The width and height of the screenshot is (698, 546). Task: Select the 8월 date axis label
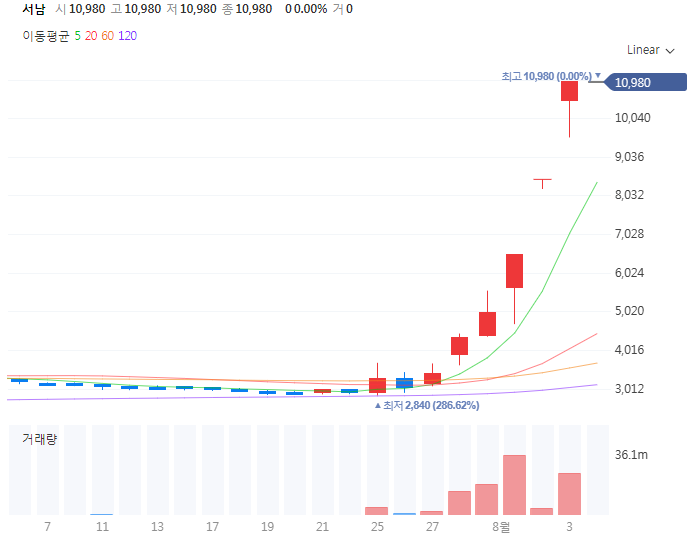[x=501, y=527]
